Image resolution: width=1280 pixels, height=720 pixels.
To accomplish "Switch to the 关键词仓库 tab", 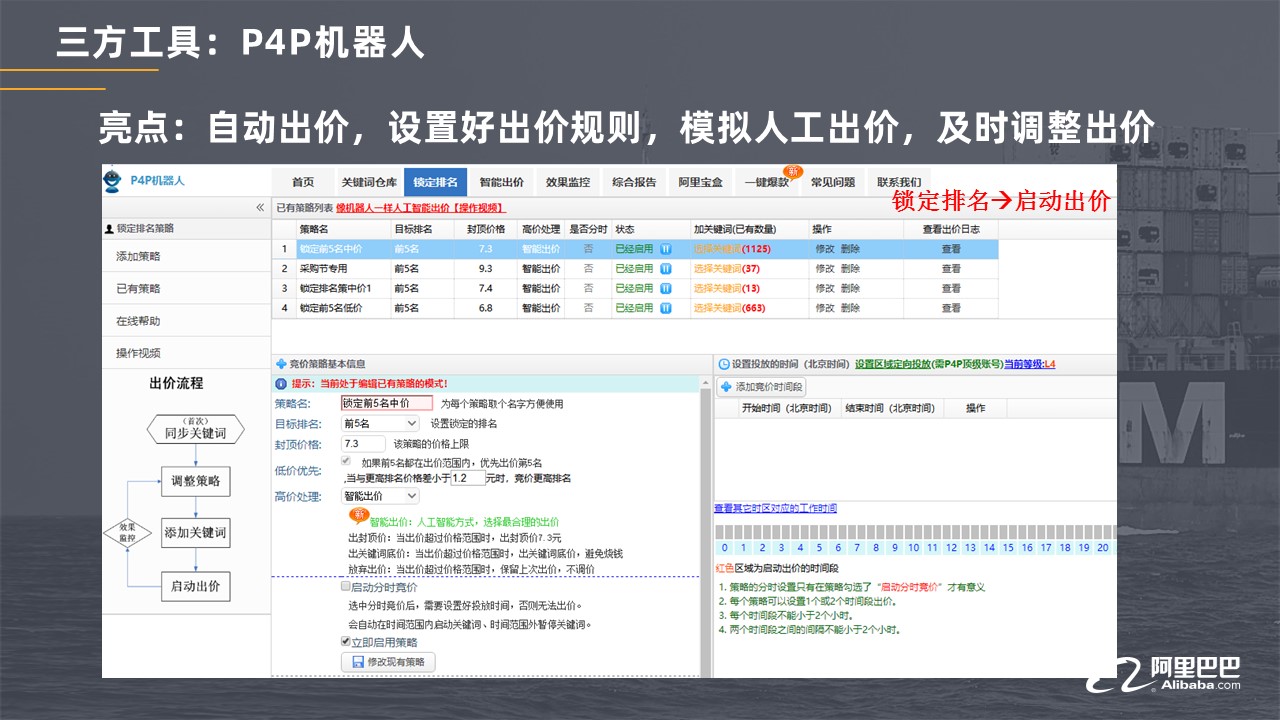I will point(369,182).
